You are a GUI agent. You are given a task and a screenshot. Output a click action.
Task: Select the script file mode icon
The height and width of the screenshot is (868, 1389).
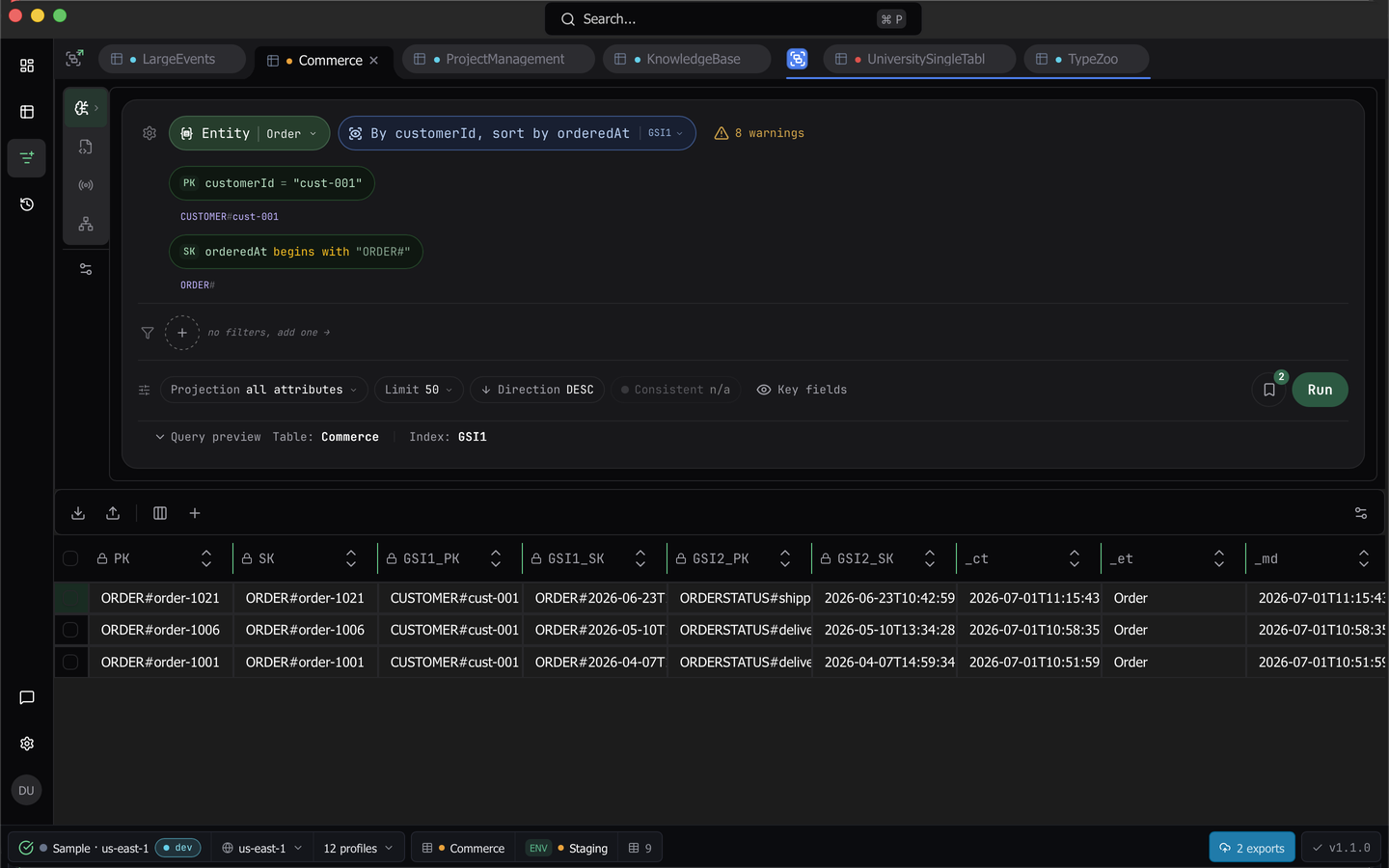[86, 147]
